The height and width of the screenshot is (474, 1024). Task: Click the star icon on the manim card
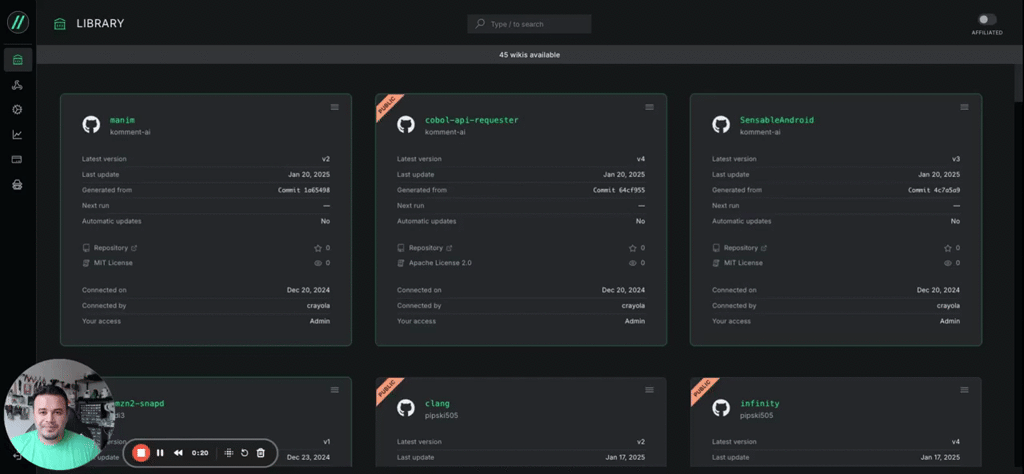click(x=318, y=248)
